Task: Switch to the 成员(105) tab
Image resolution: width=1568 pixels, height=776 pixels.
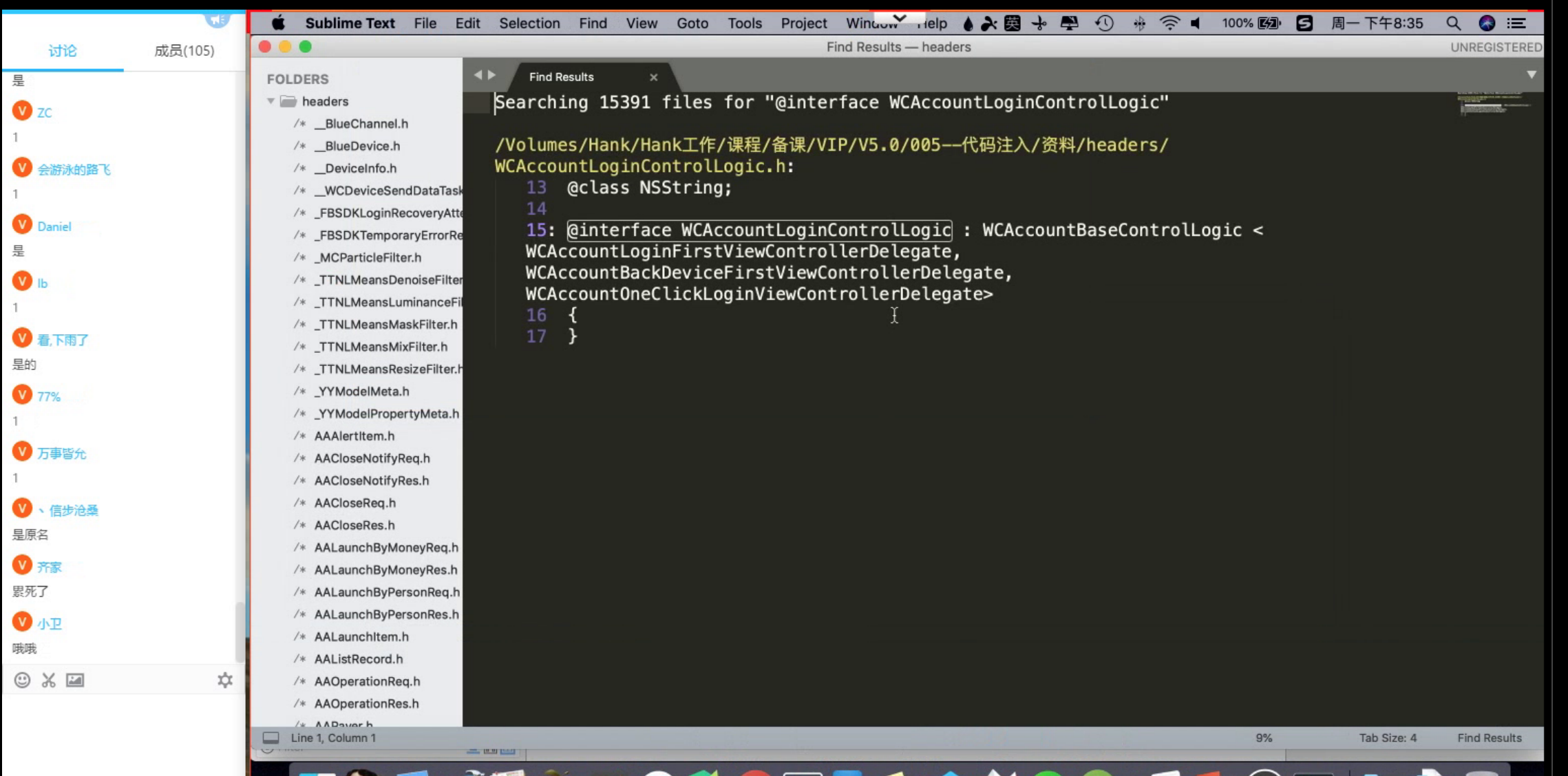Action: 184,51
